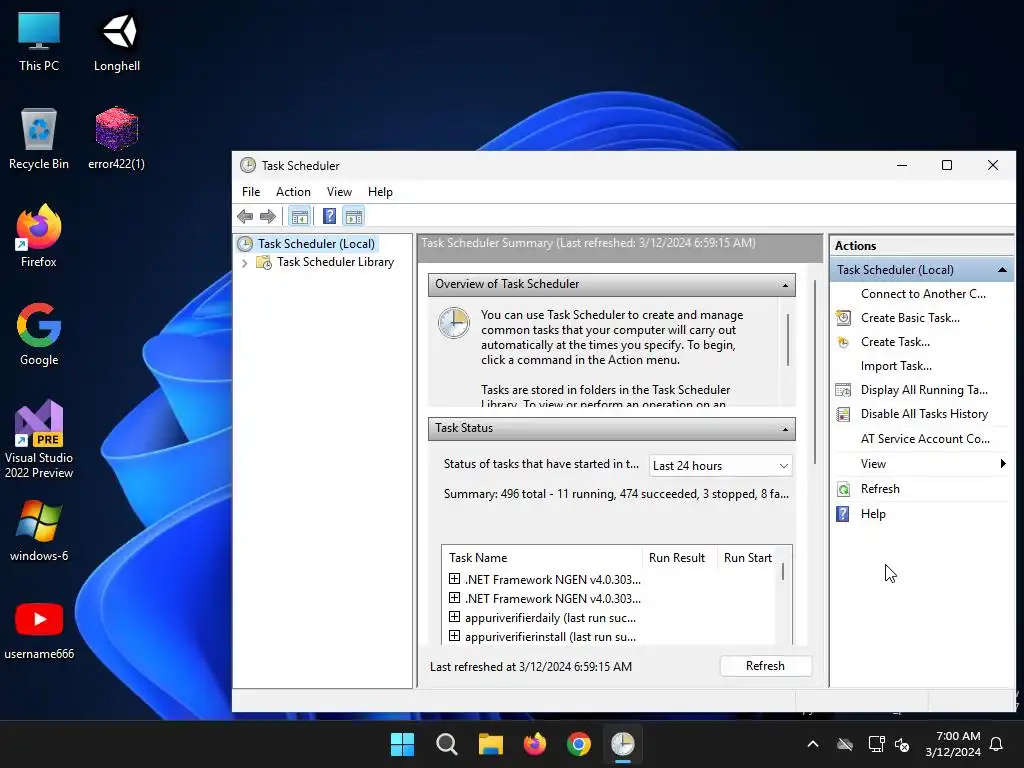Expand the Task Scheduler Library node arrow
This screenshot has height=768, width=1024.
244,263
